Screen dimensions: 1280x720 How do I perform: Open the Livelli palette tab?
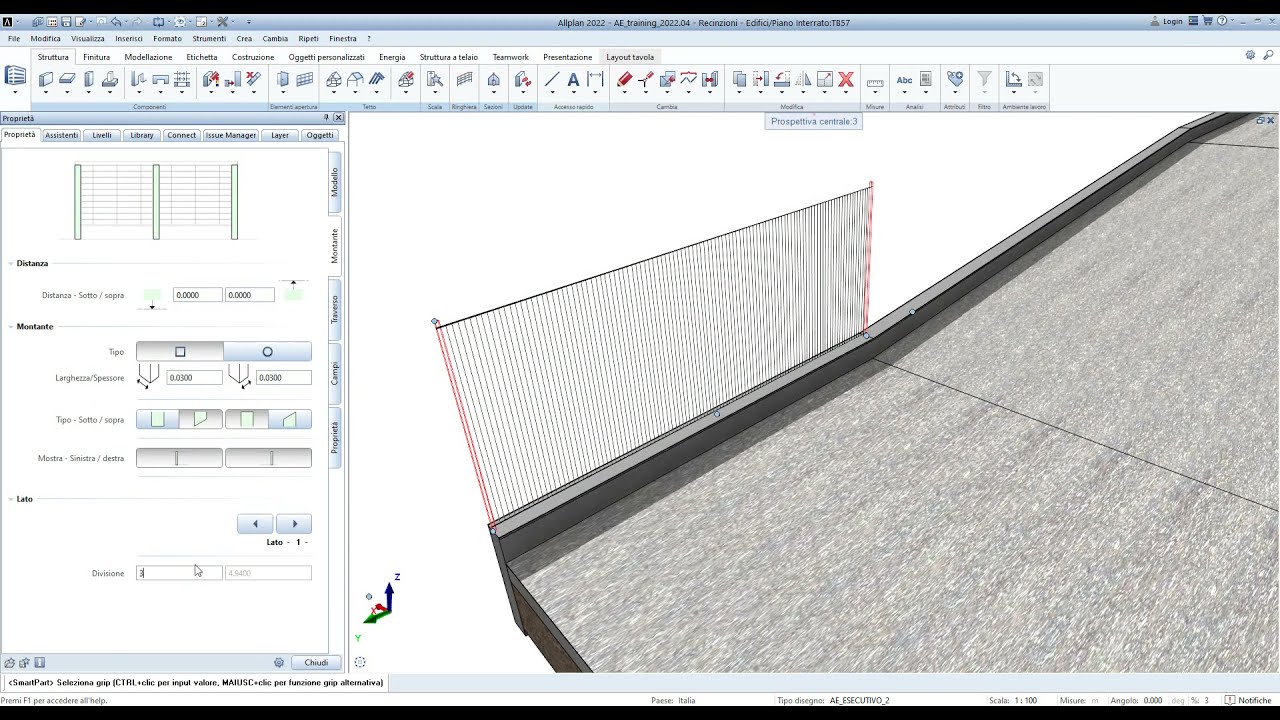pyautogui.click(x=102, y=135)
